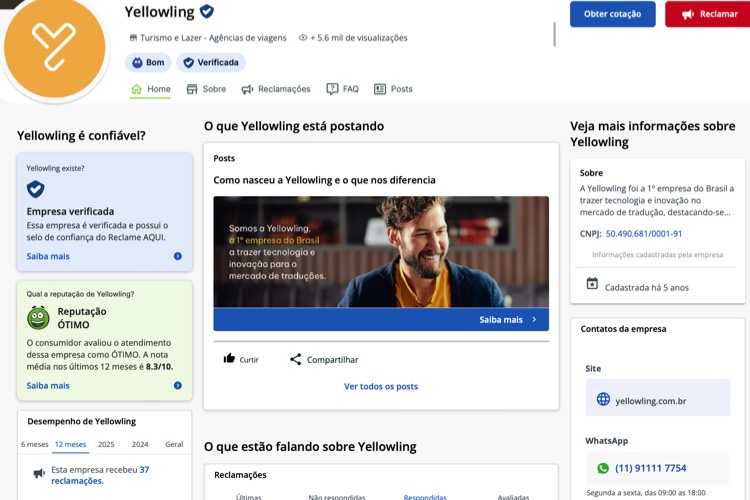Switch to the Reclamações tab

[276, 89]
